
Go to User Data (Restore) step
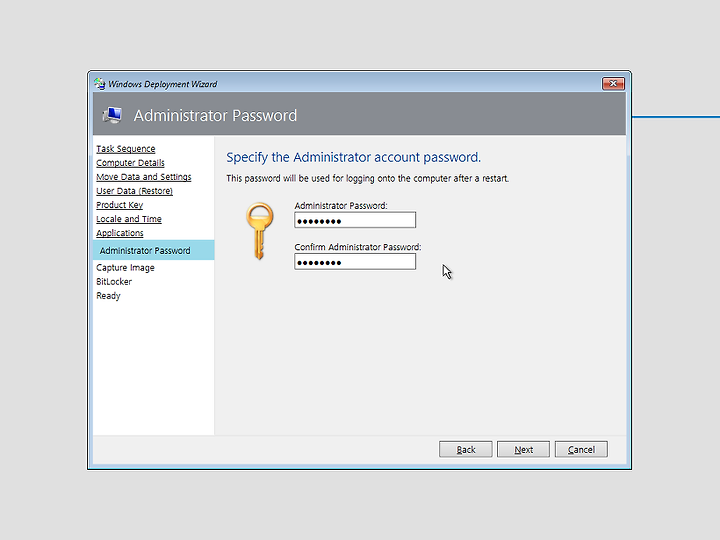(135, 191)
